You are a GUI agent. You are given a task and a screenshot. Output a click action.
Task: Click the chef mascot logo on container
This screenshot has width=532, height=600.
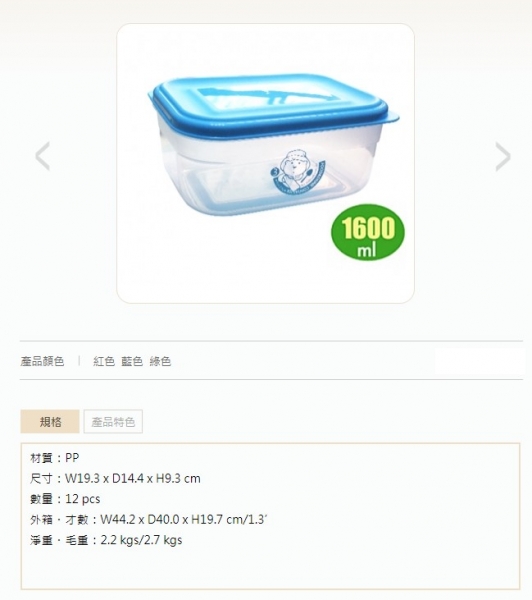(x=297, y=172)
